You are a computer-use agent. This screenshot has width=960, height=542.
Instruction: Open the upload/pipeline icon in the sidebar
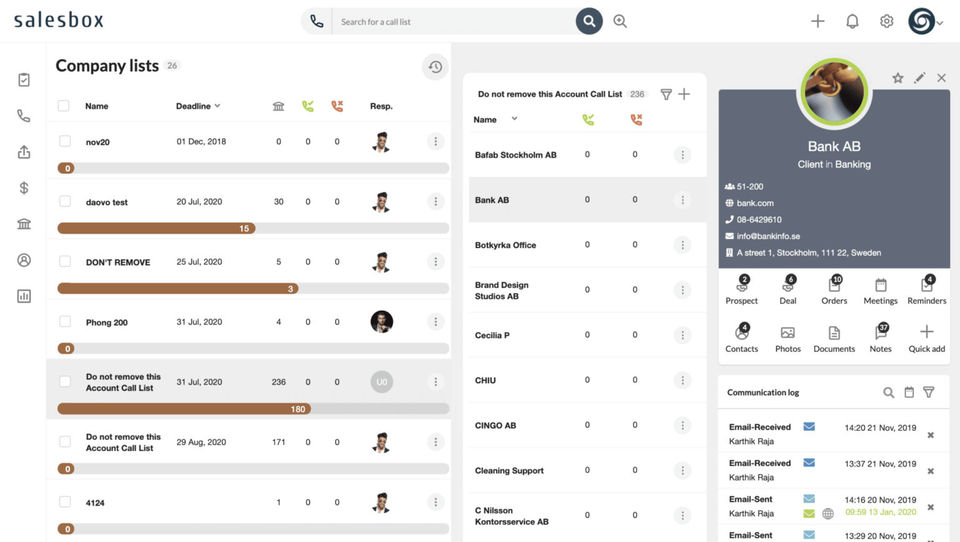tap(24, 152)
